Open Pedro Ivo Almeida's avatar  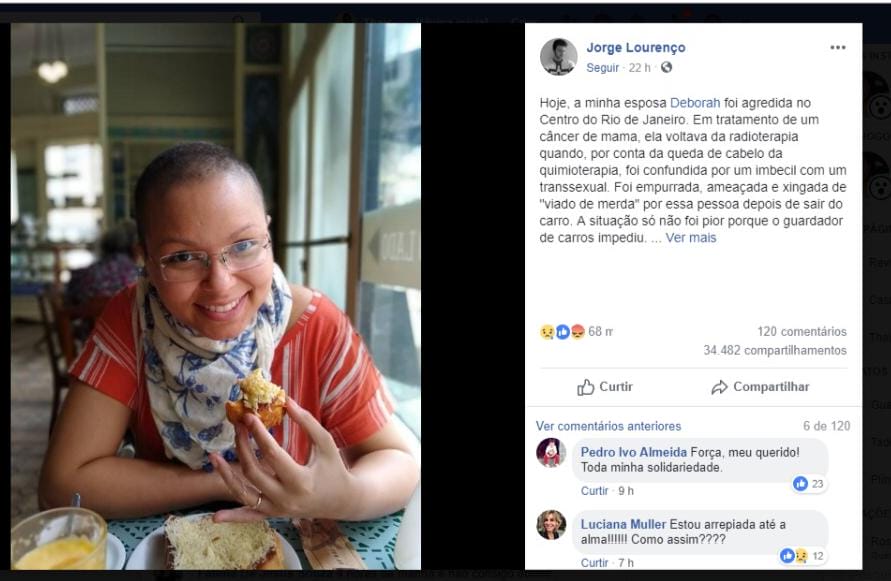point(551,453)
